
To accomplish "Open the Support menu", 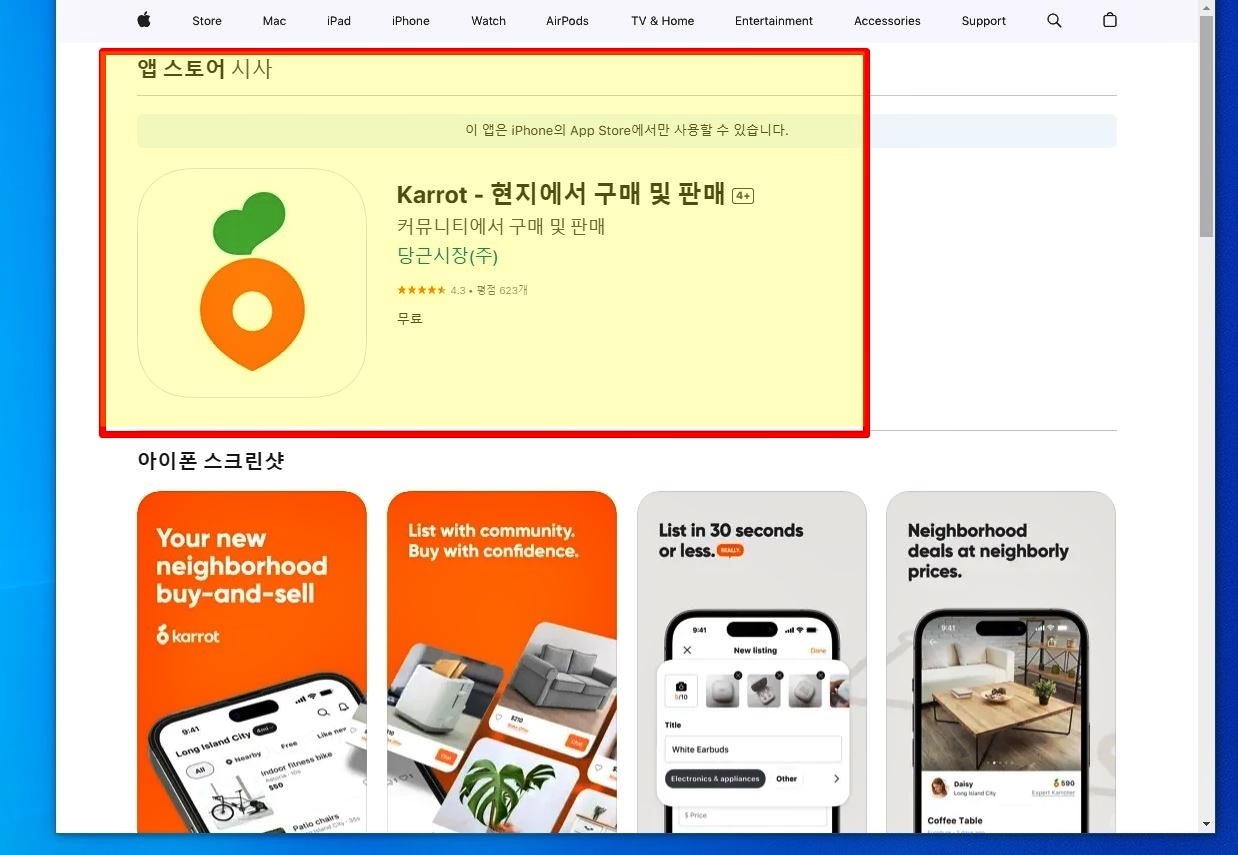I will point(984,21).
